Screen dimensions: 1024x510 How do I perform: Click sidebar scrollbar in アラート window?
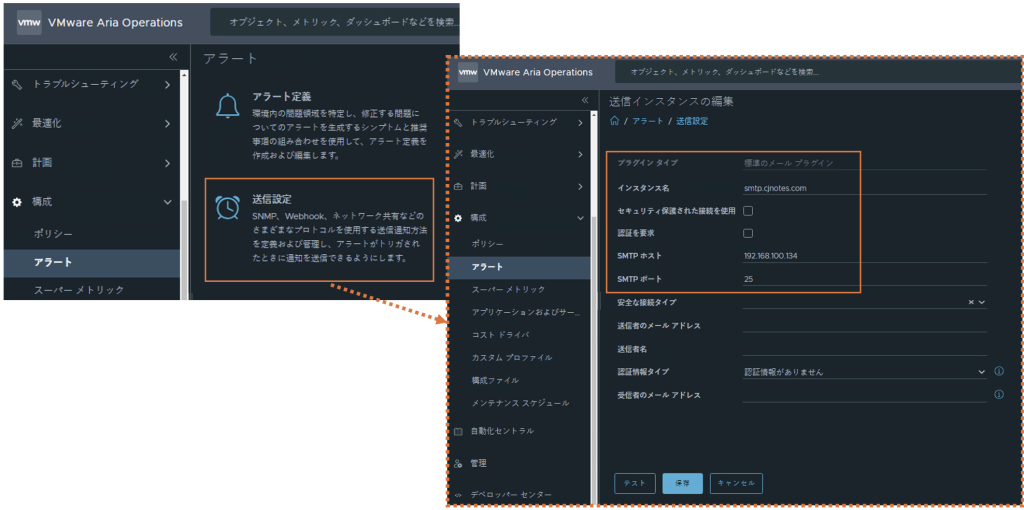pos(184,250)
